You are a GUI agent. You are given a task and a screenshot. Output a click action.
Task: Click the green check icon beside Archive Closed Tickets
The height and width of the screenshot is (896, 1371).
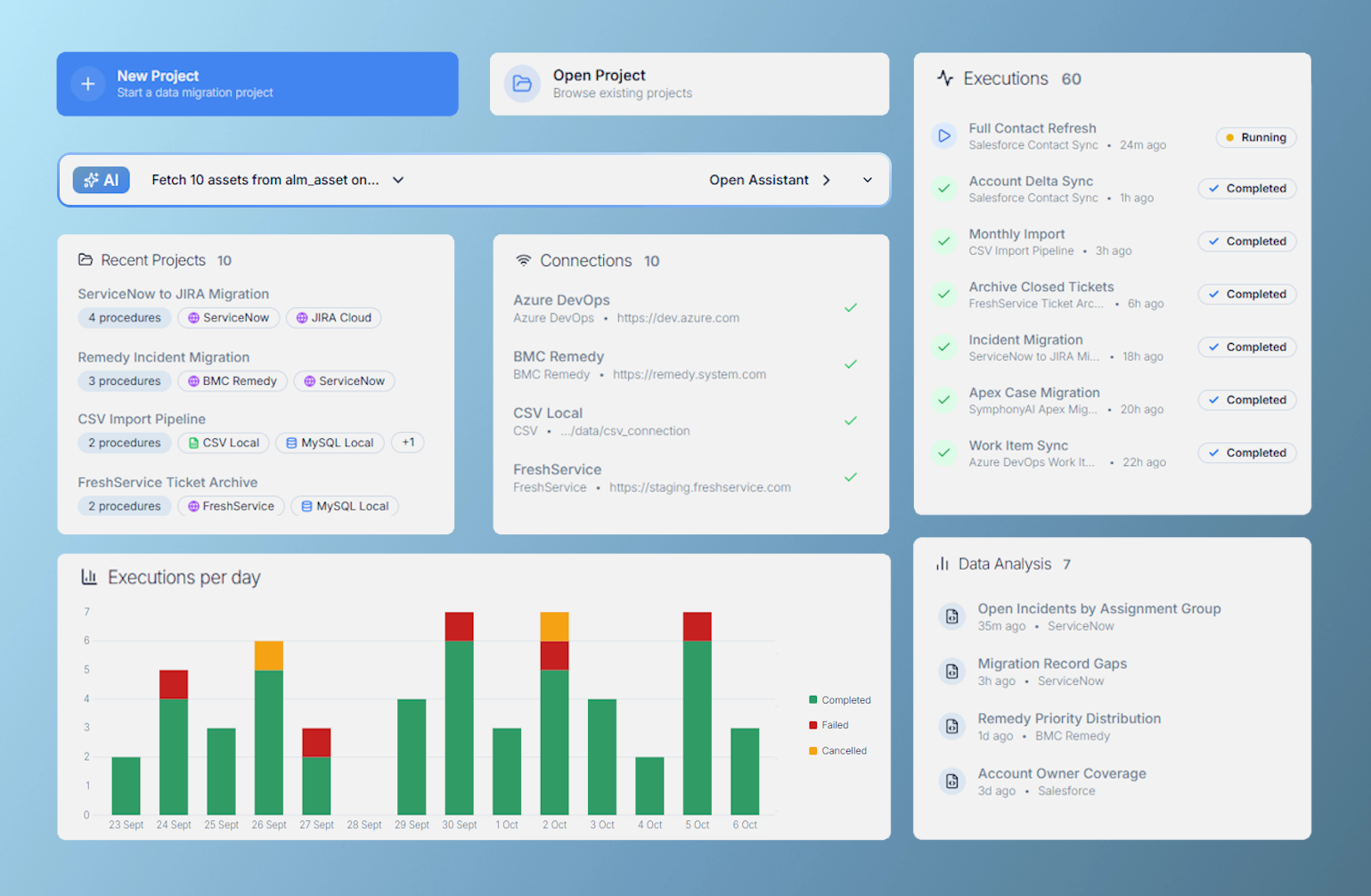tap(944, 294)
